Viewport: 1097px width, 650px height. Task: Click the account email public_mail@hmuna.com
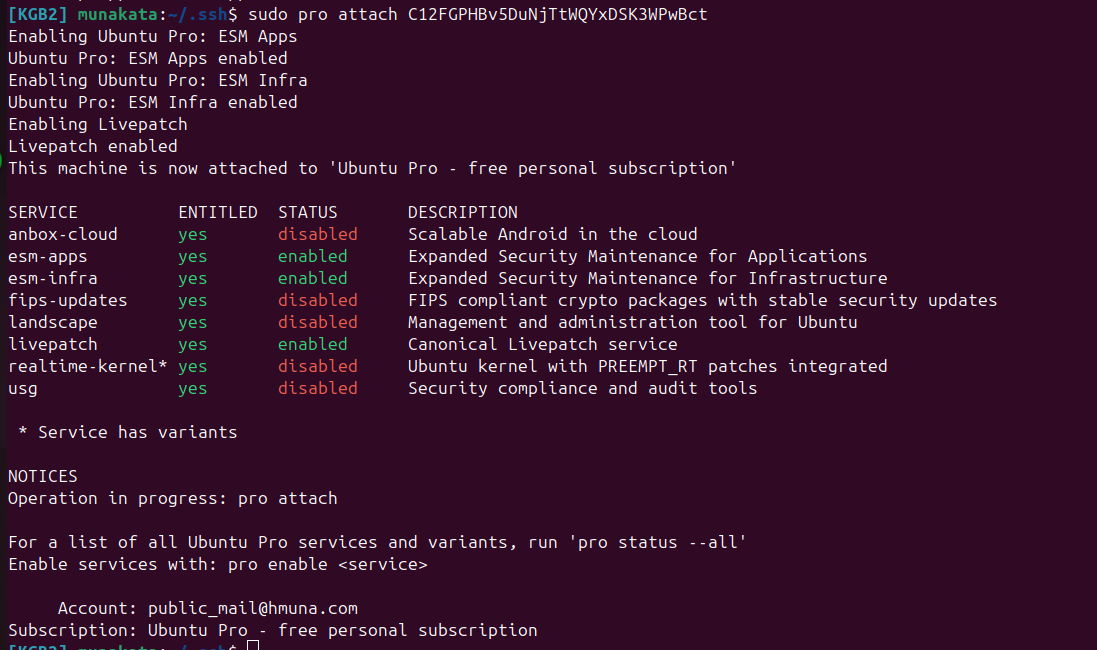(x=252, y=608)
